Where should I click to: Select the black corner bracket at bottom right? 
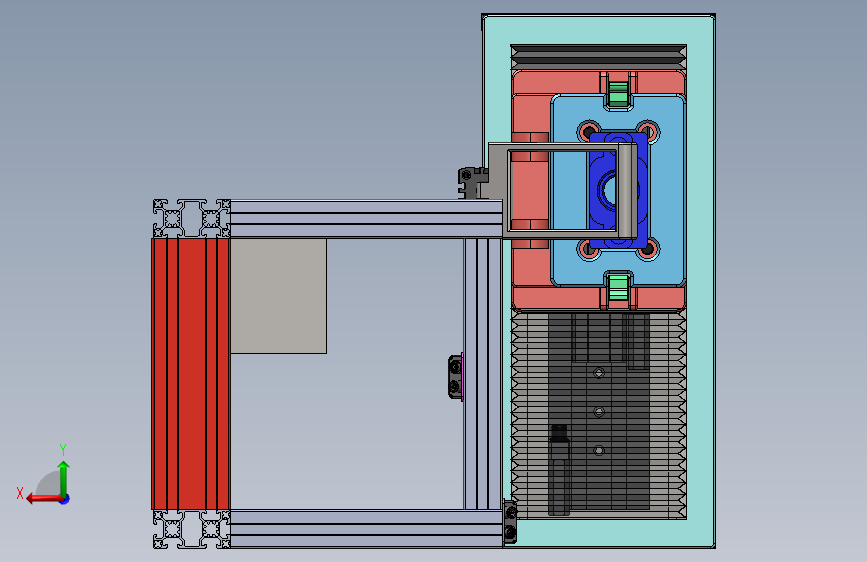click(x=510, y=522)
